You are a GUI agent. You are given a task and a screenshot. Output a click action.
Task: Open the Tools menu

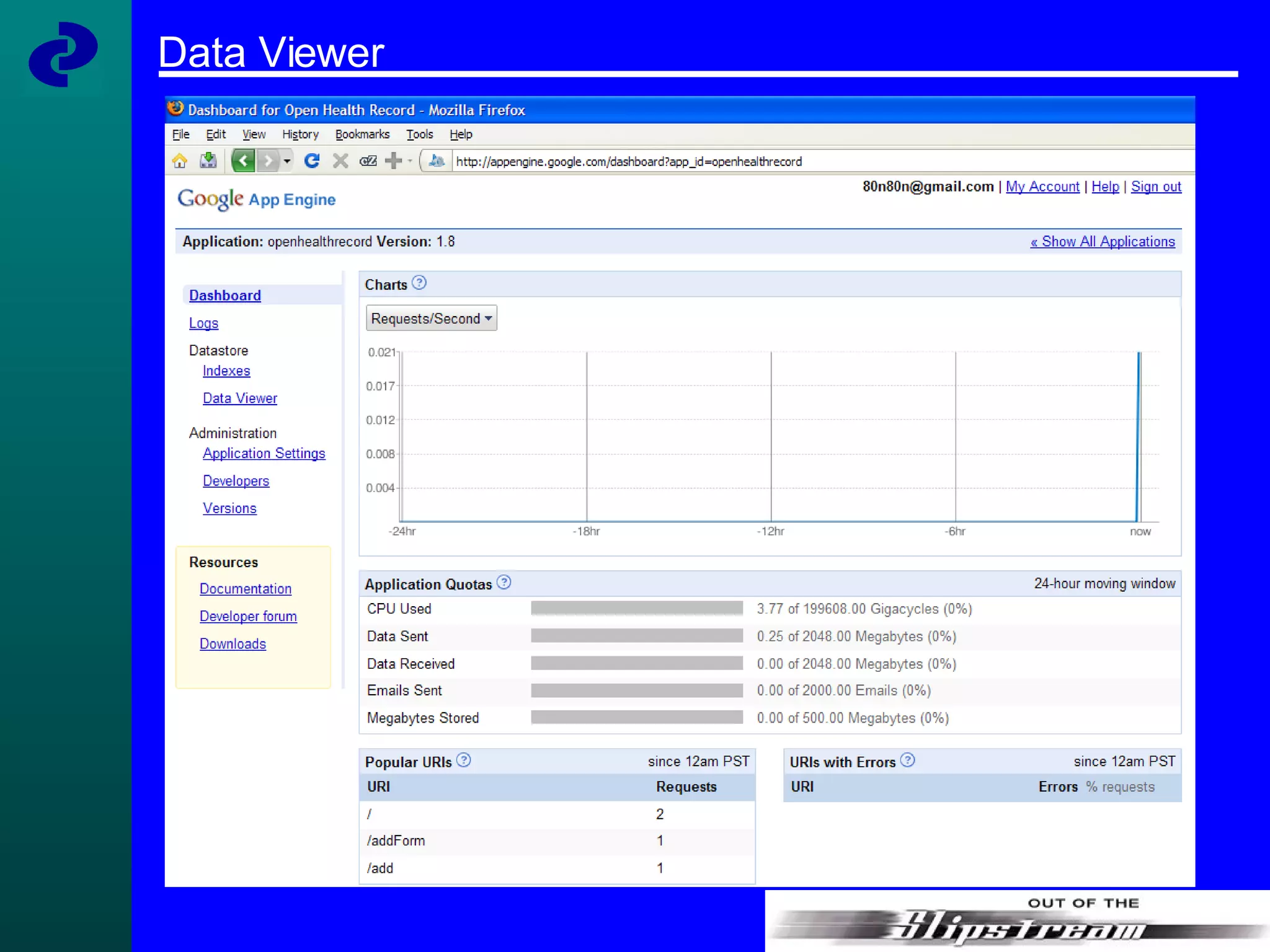pos(419,134)
